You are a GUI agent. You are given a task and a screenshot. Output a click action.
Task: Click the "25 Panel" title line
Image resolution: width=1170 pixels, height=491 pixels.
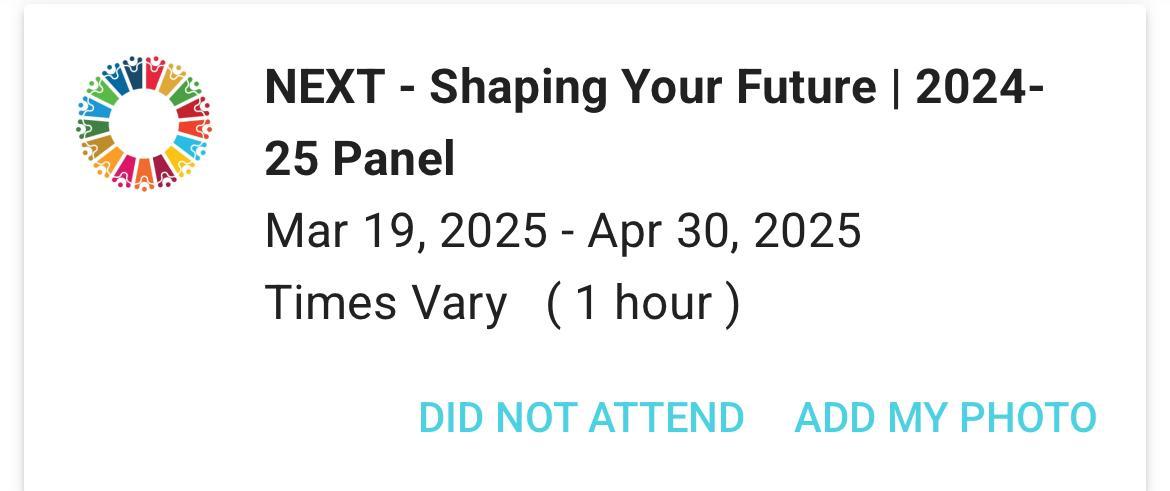(359, 159)
